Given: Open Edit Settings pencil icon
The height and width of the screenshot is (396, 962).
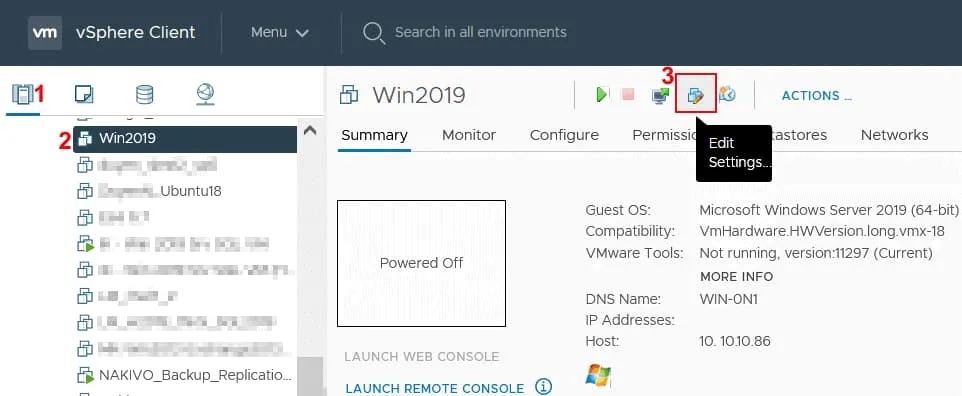Looking at the screenshot, I should click(x=696, y=95).
